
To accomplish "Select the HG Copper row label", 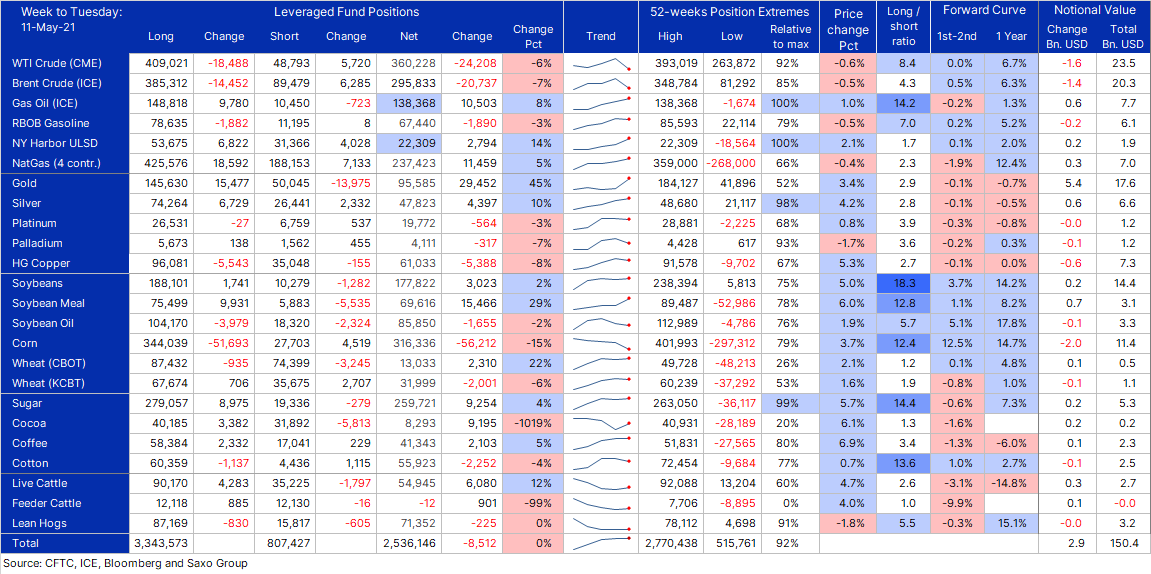I will point(41,264).
